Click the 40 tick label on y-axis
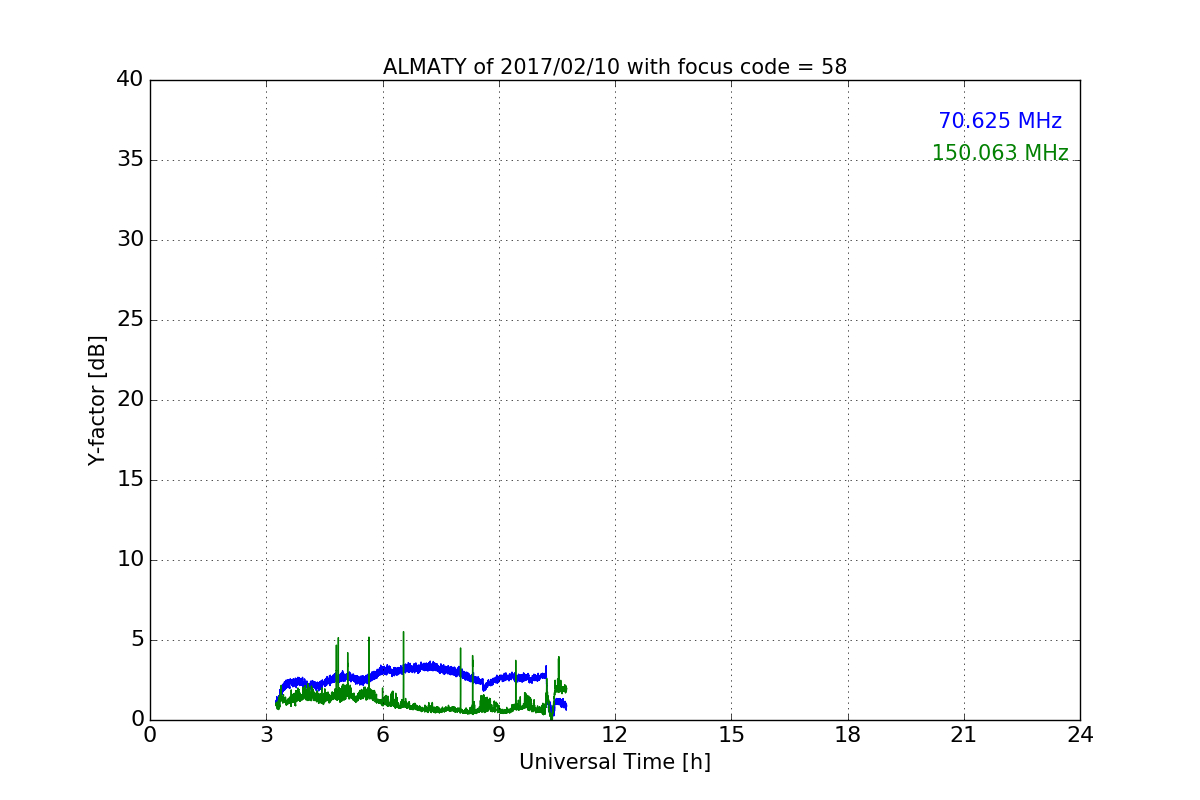1200x800 pixels. [130, 79]
